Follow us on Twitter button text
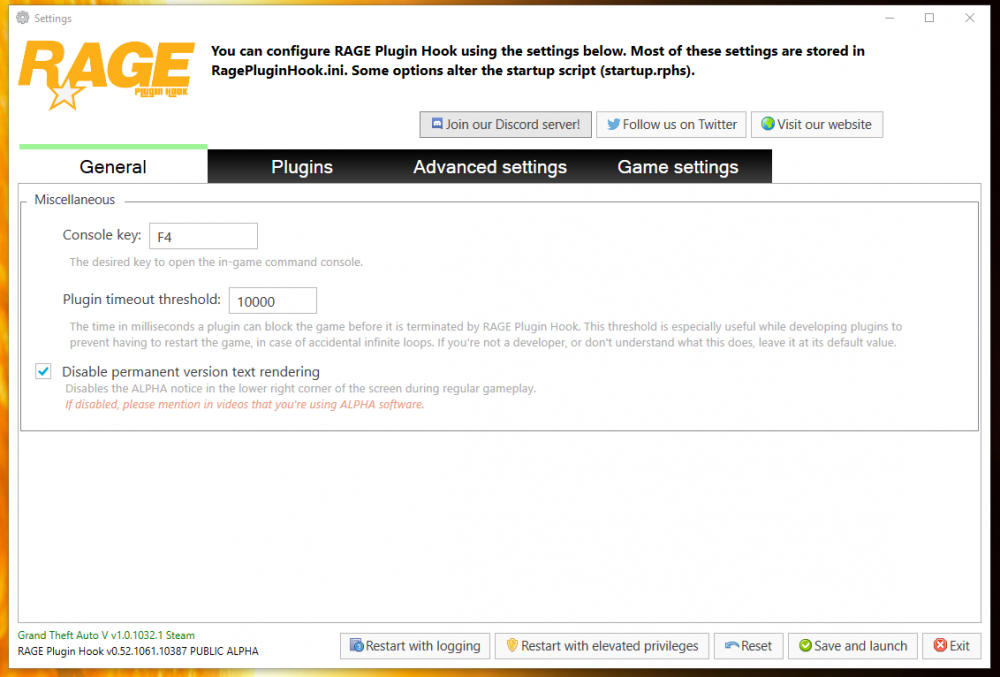The height and width of the screenshot is (677, 1000). click(680, 124)
